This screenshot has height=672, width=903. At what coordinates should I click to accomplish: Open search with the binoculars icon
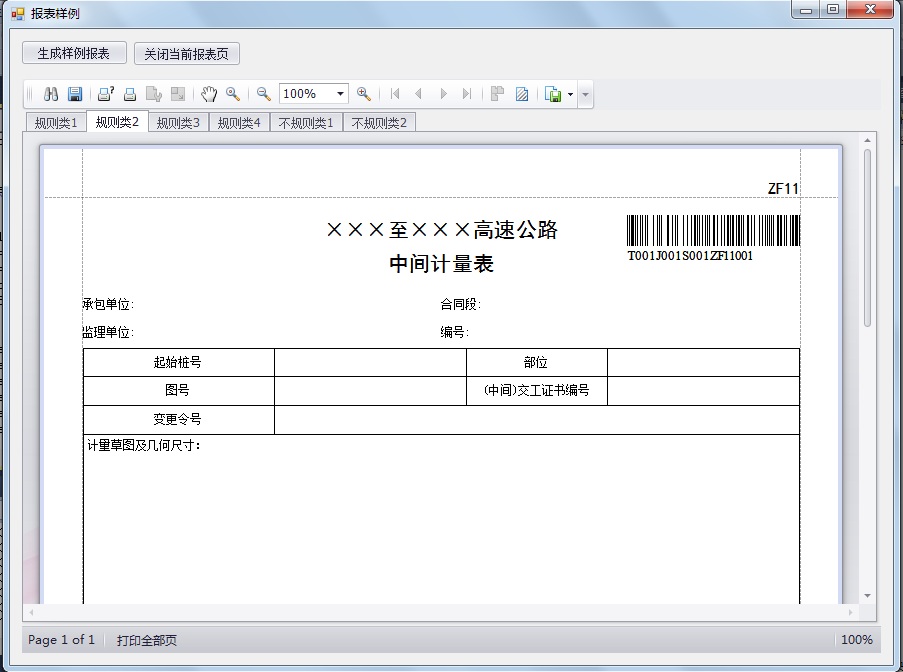tap(51, 94)
